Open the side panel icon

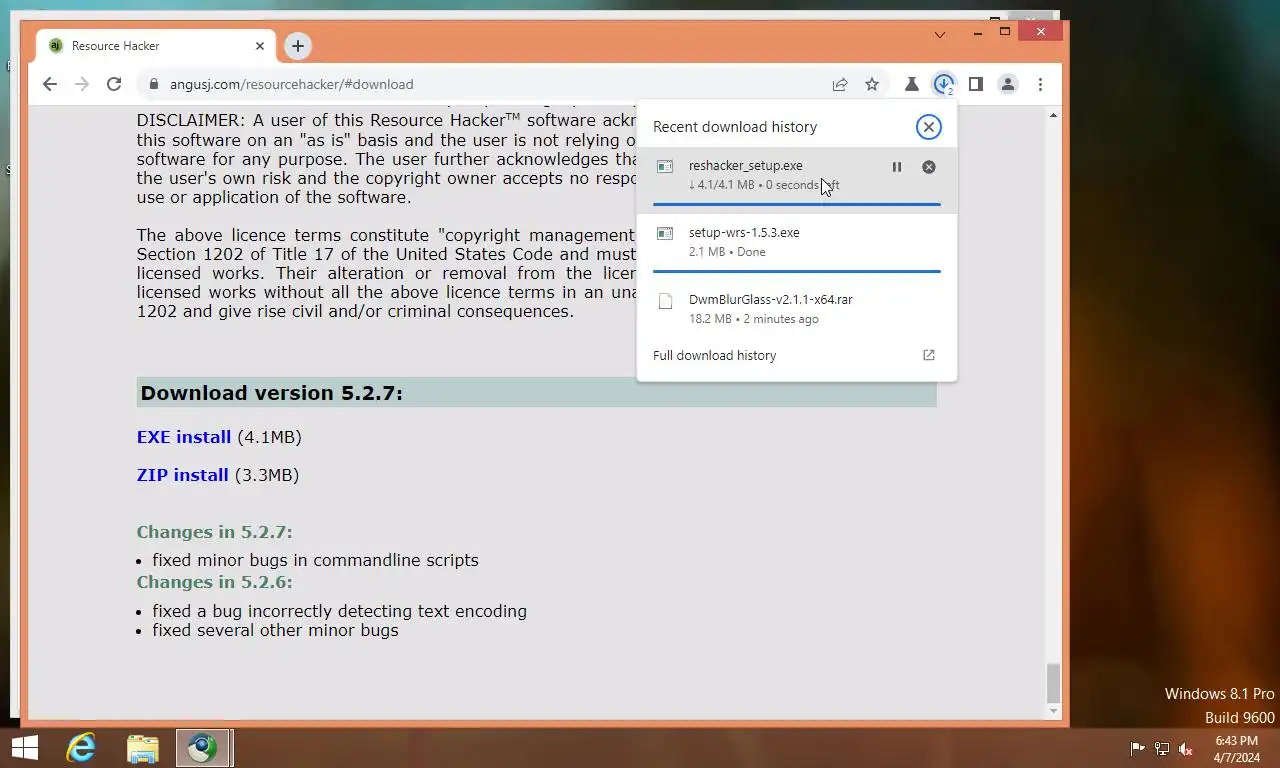click(975, 84)
